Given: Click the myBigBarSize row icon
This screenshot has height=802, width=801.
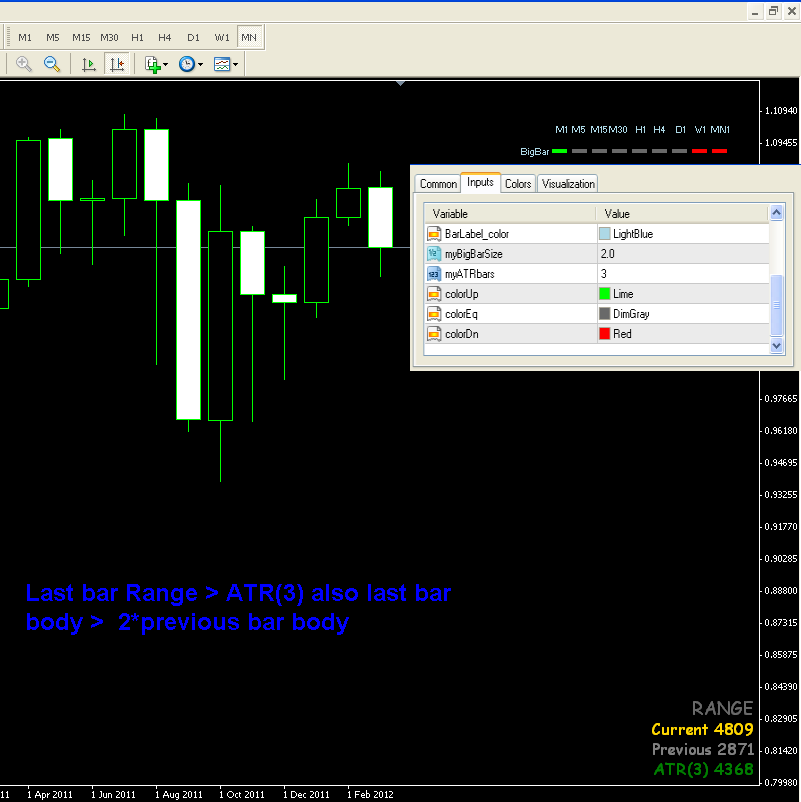Looking at the screenshot, I should 434,254.
